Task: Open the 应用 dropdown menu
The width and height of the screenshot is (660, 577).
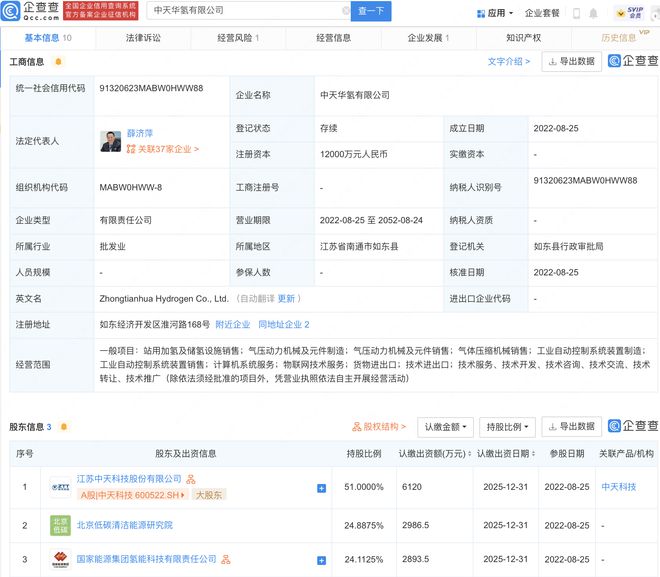Action: (x=496, y=13)
